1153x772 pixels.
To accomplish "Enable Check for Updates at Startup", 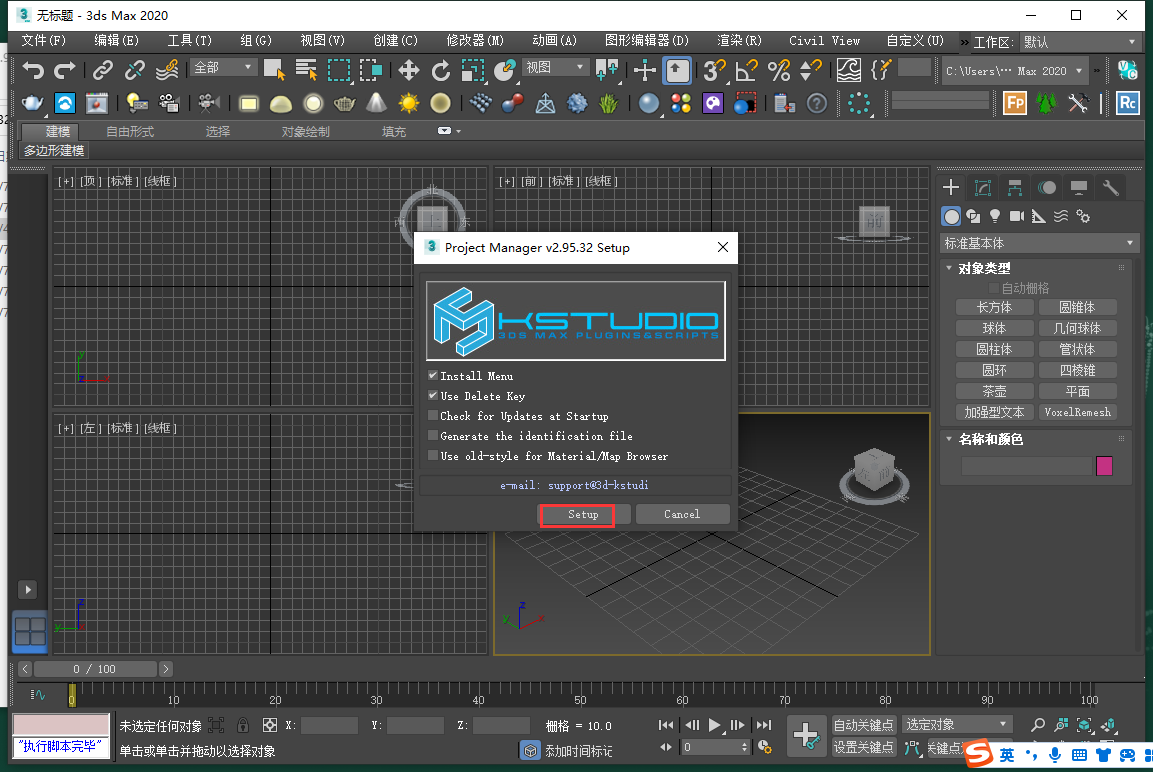I will 433,415.
